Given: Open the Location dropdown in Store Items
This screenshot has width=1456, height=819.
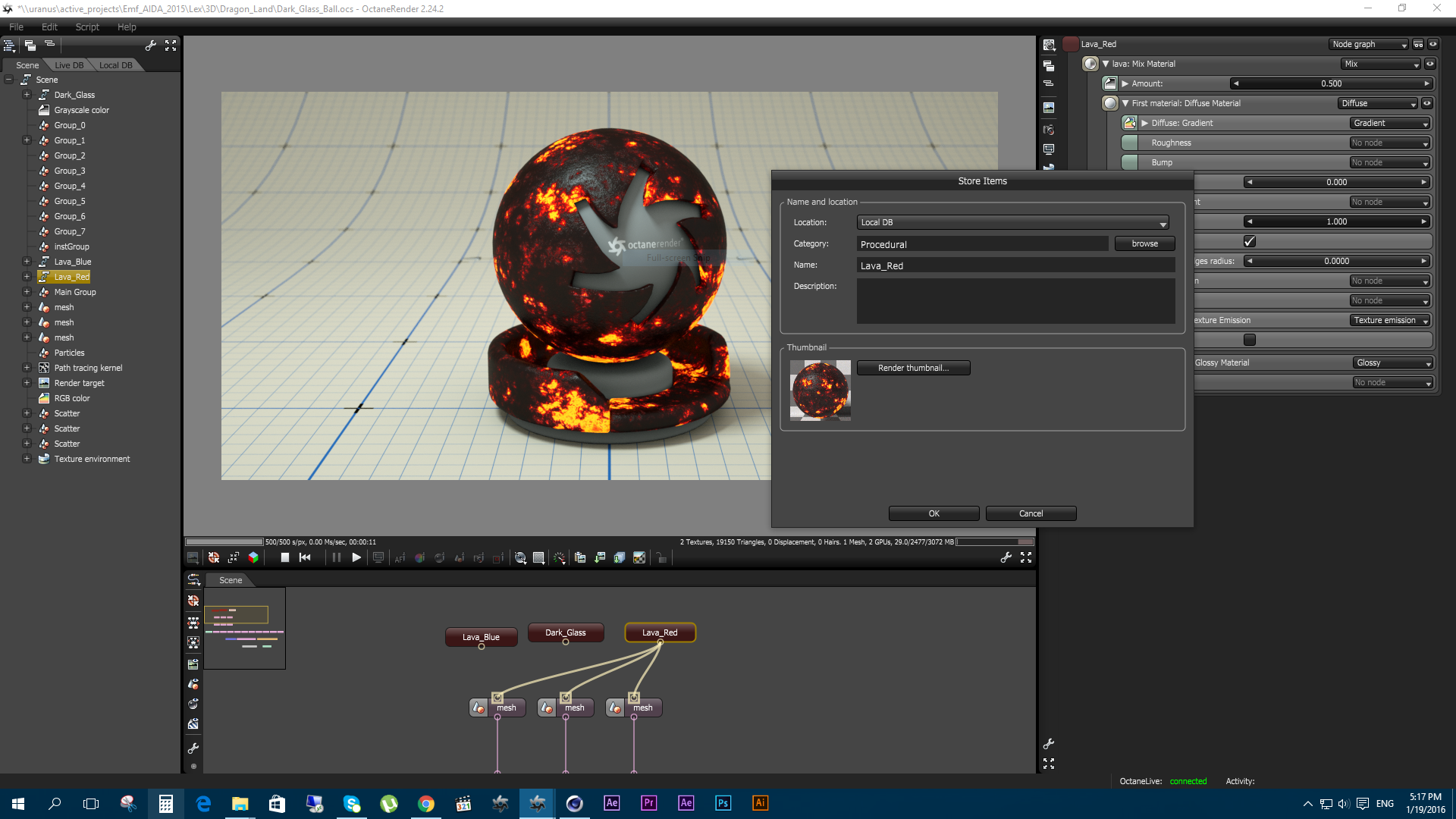Looking at the screenshot, I should point(1013,222).
